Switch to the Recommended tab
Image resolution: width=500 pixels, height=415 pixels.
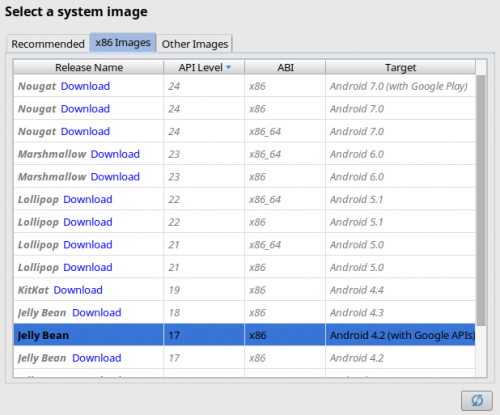48,44
